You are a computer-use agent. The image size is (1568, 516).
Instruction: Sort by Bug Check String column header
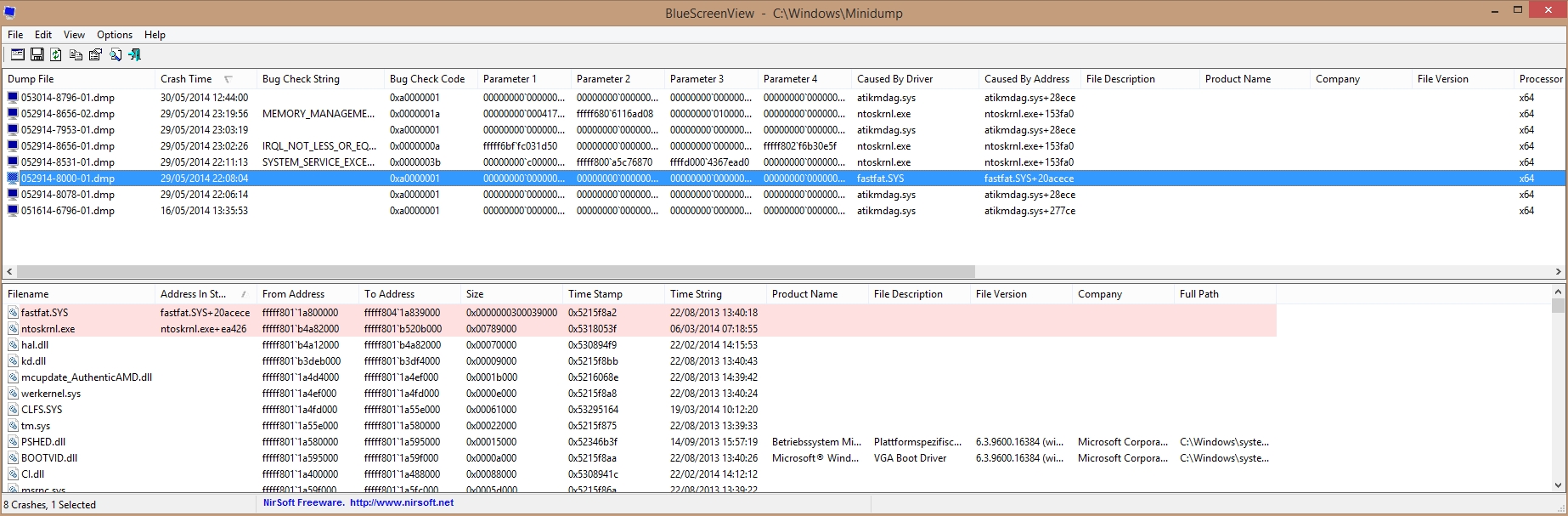(x=321, y=79)
